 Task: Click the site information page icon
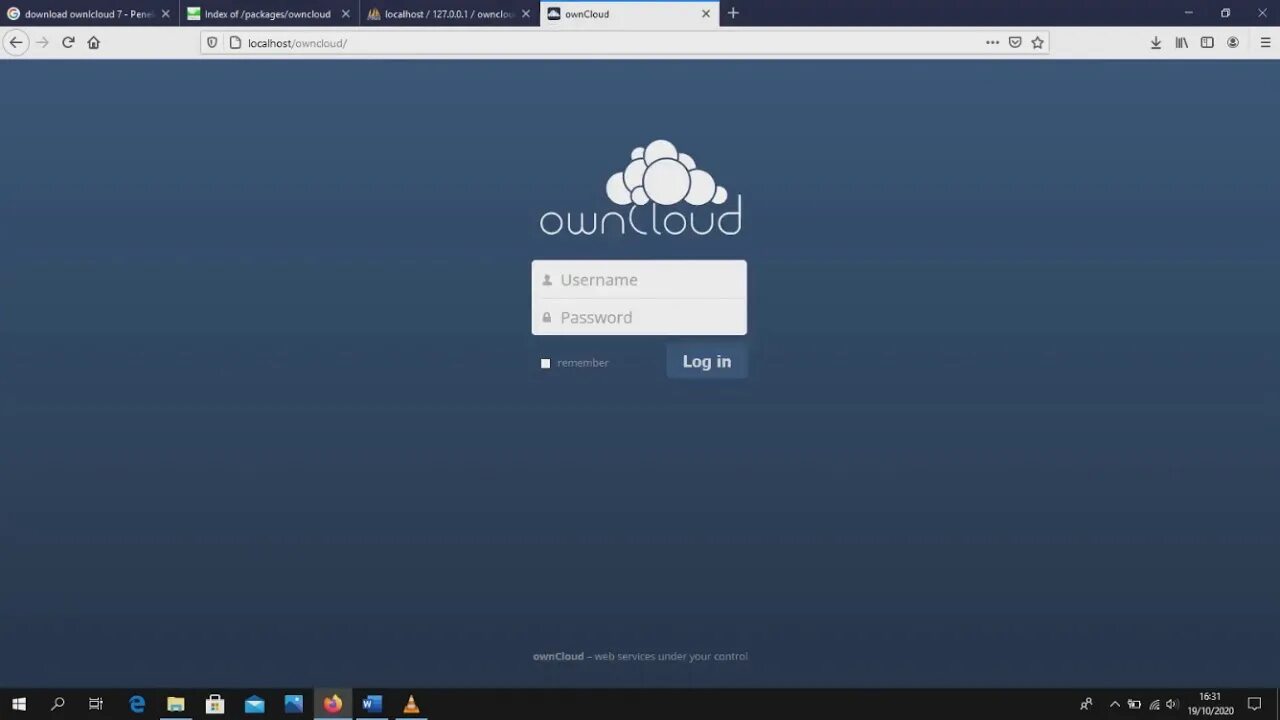pos(235,43)
